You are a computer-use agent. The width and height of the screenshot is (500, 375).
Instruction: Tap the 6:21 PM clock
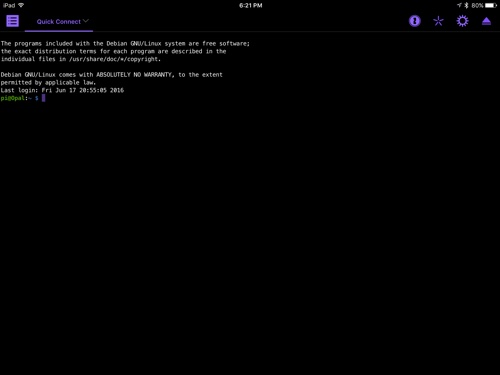coord(251,5)
